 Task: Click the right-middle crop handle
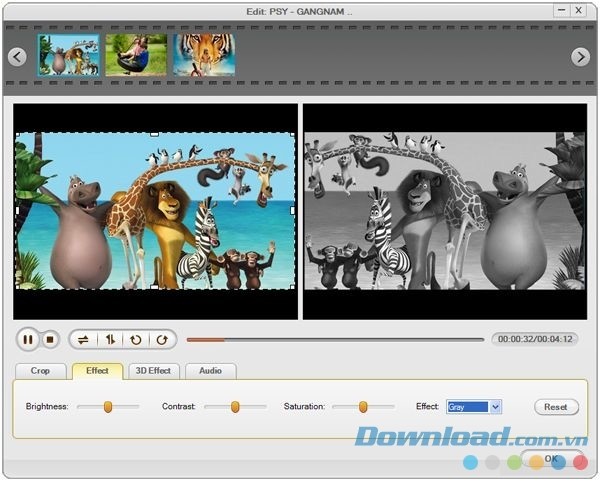(293, 210)
